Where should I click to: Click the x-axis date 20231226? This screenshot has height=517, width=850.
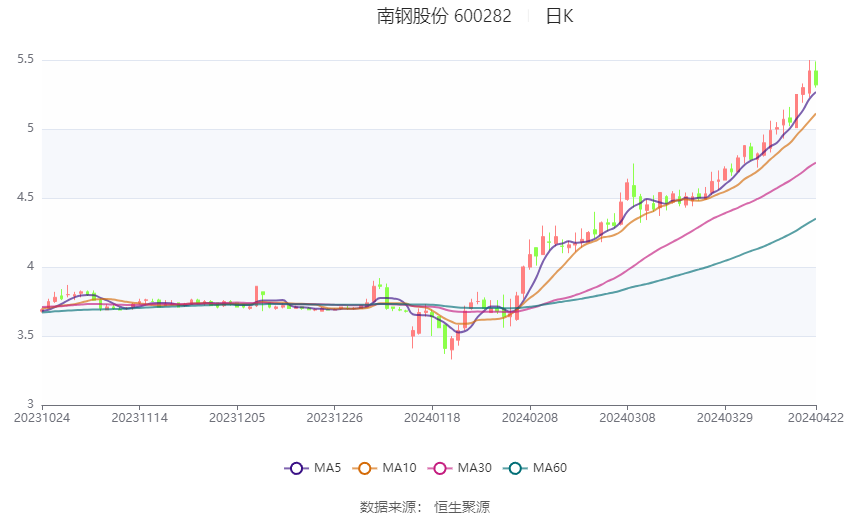(x=334, y=418)
